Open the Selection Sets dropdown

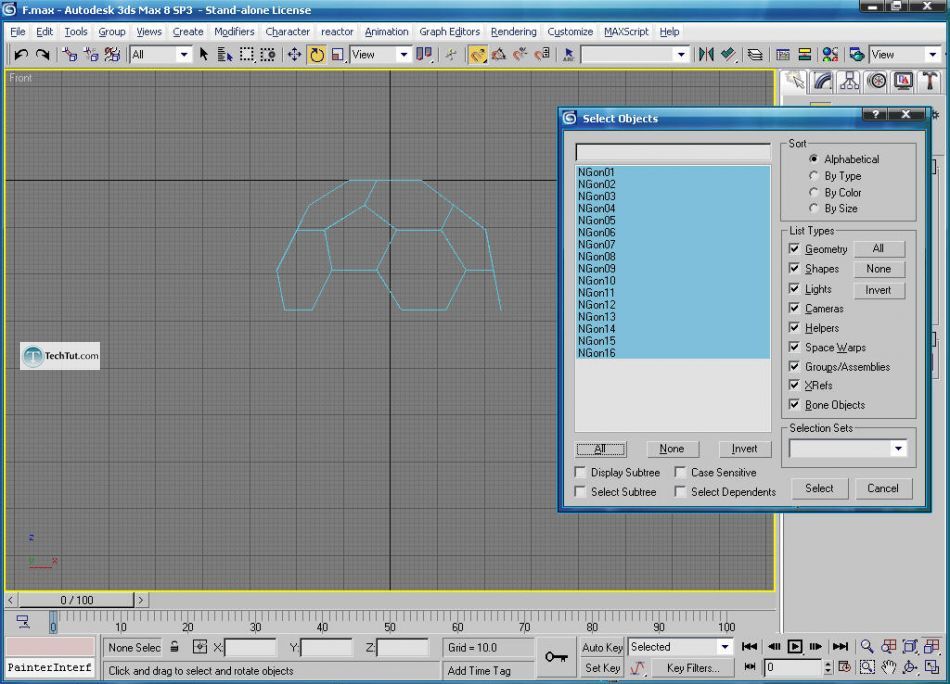click(x=897, y=449)
